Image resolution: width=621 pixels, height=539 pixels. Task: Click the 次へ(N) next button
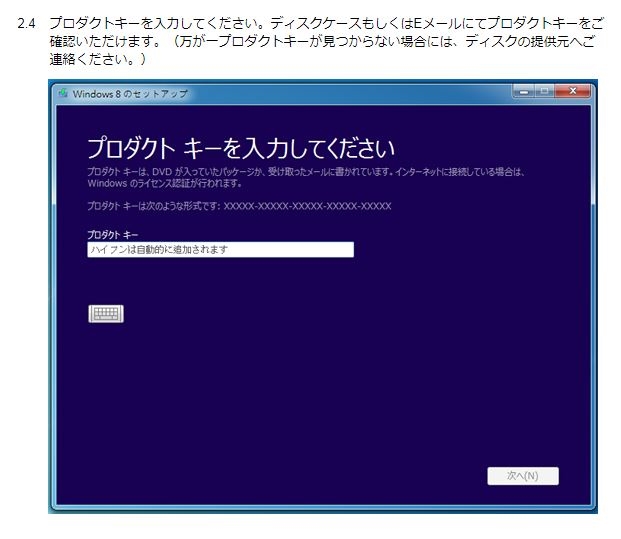click(x=523, y=476)
